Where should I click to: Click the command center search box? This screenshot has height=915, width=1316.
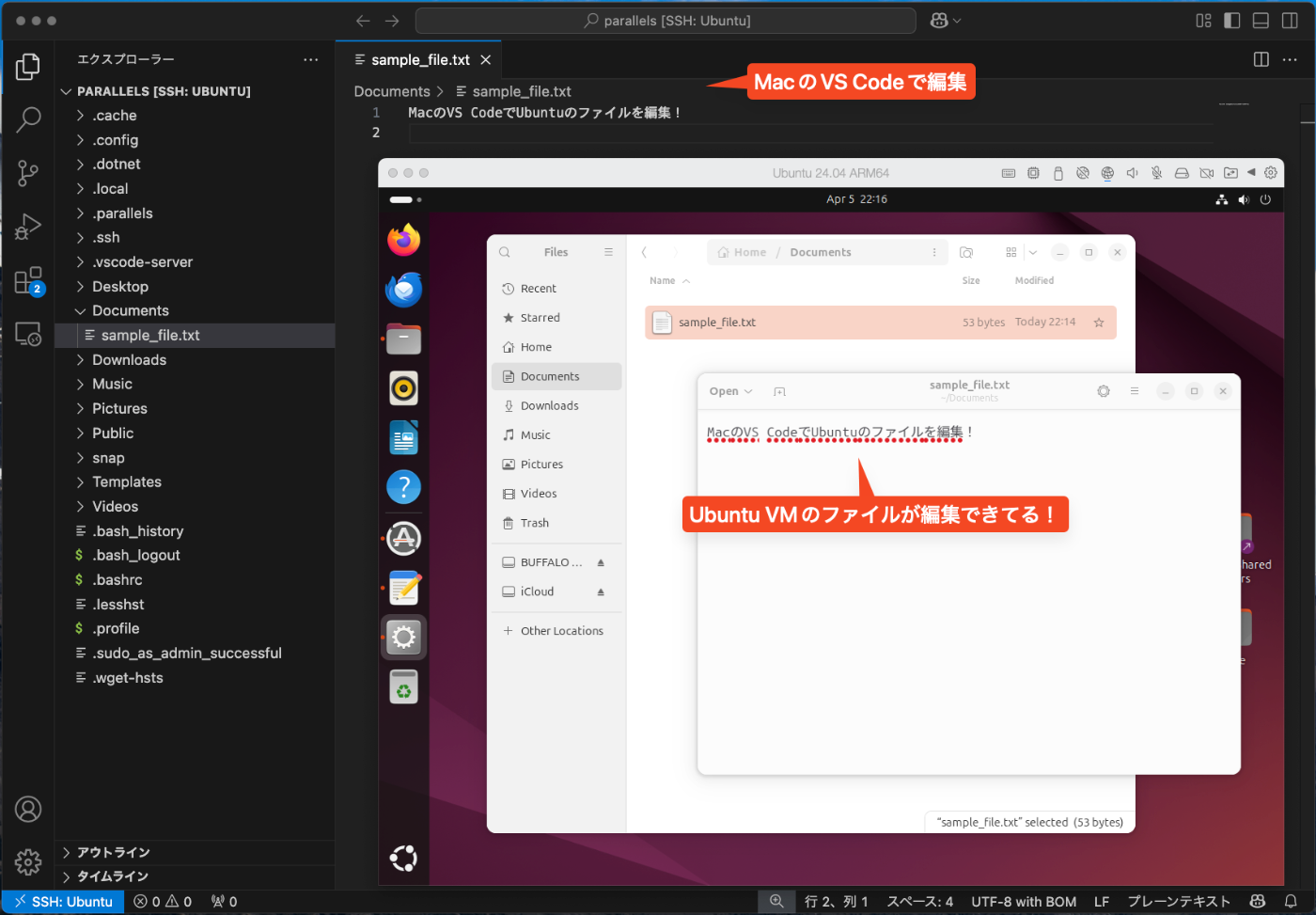tap(666, 21)
